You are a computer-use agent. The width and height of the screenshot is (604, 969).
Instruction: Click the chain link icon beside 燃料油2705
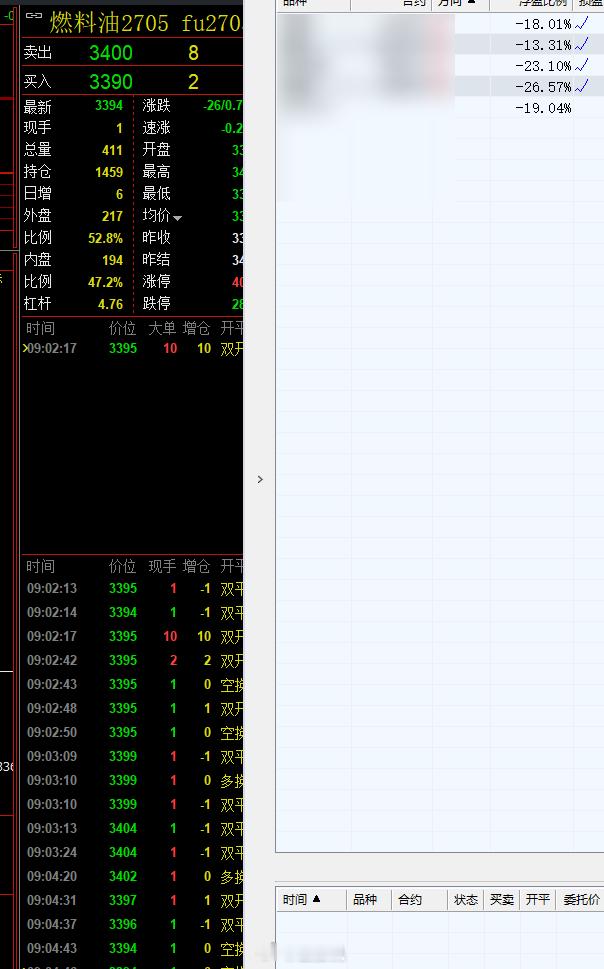(x=34, y=15)
